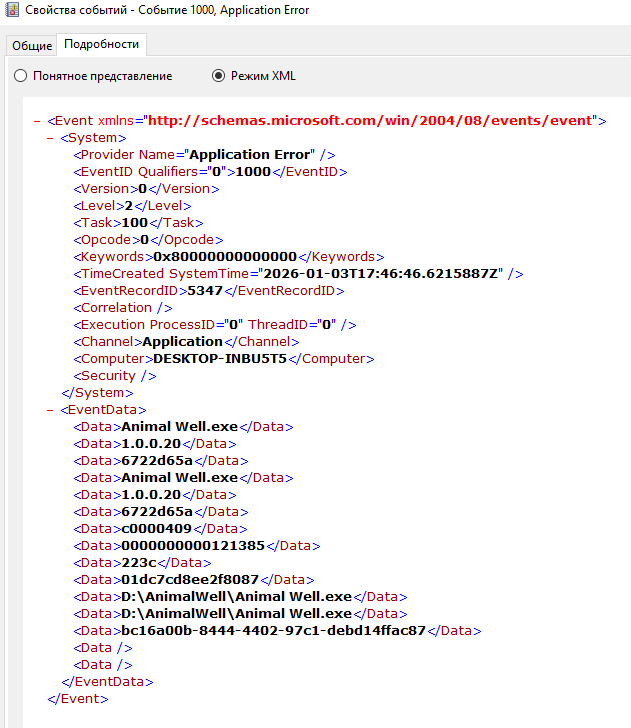Viewport: 631px width, 728px height.
Task: Click the closing Event tag
Action: pos(78,699)
